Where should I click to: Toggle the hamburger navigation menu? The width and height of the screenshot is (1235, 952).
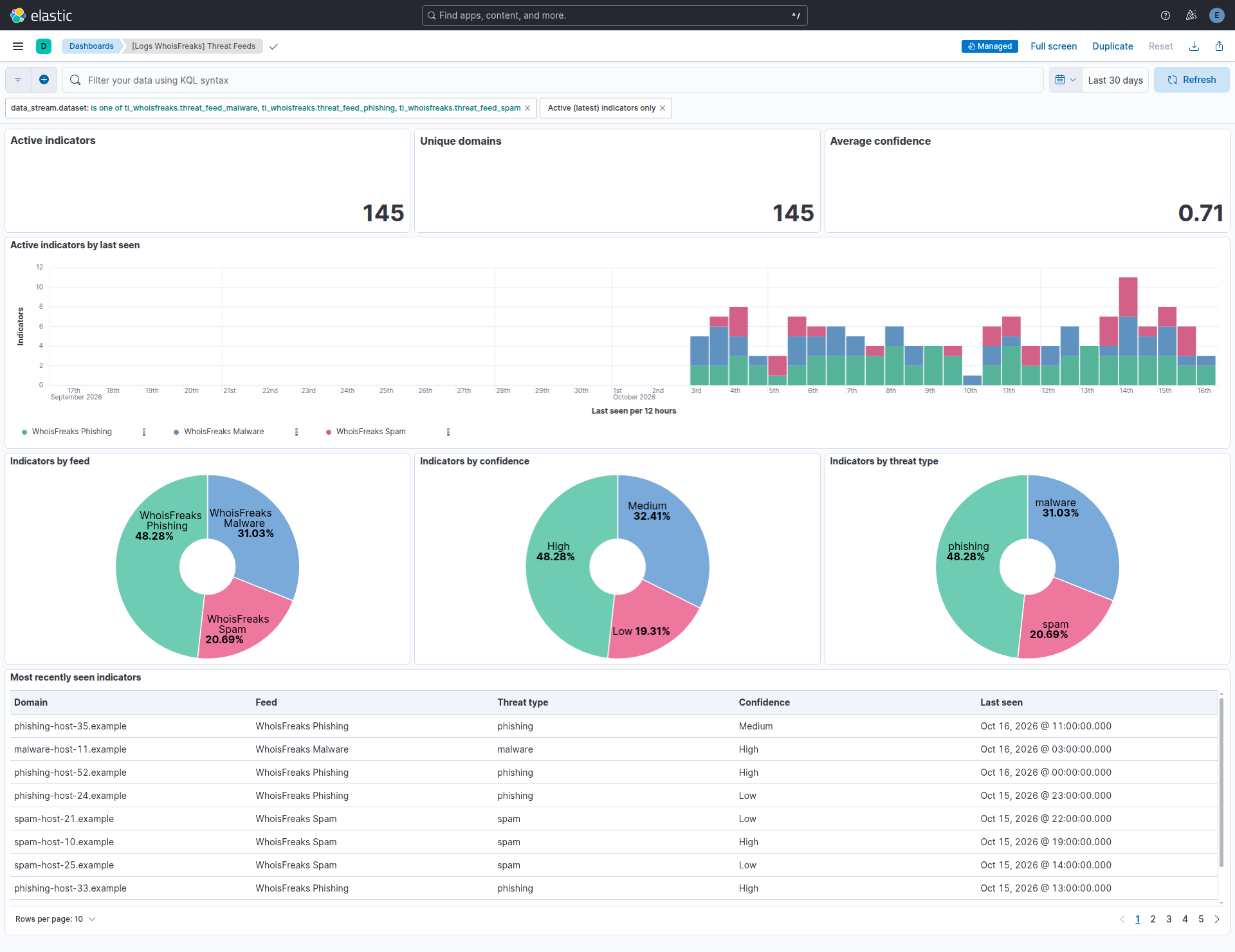tap(18, 46)
